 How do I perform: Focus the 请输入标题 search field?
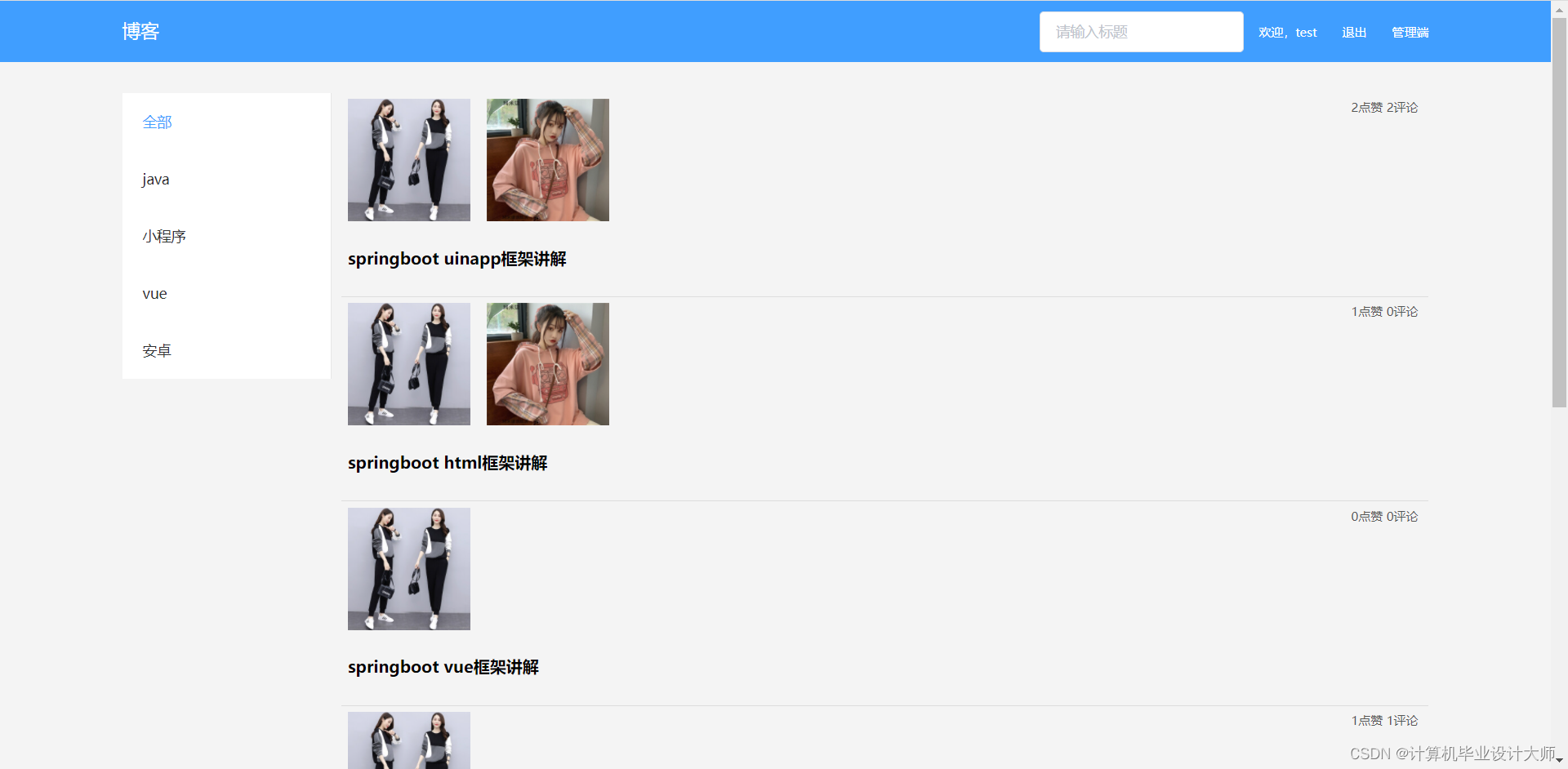1141,32
